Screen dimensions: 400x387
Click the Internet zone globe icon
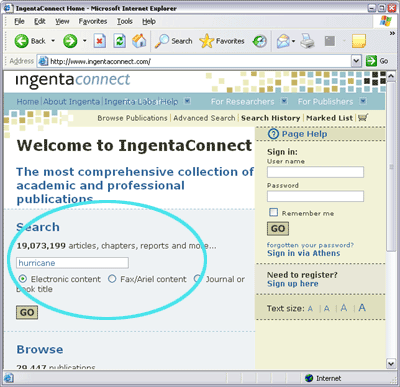coord(309,378)
